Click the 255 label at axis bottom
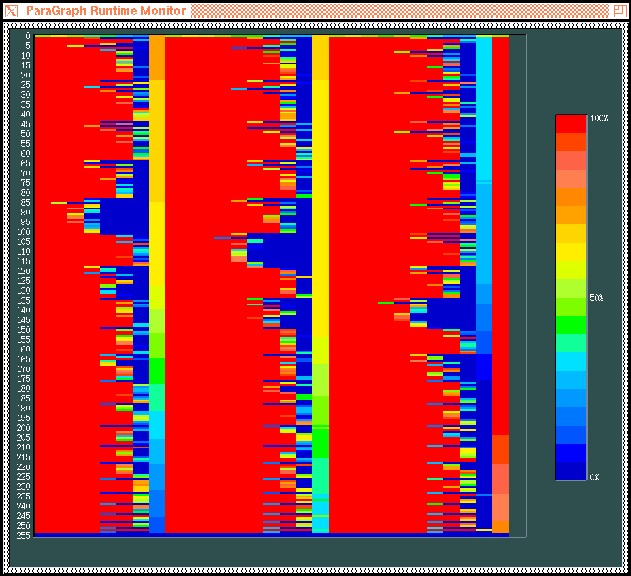This screenshot has height=576, width=631. [x=24, y=535]
